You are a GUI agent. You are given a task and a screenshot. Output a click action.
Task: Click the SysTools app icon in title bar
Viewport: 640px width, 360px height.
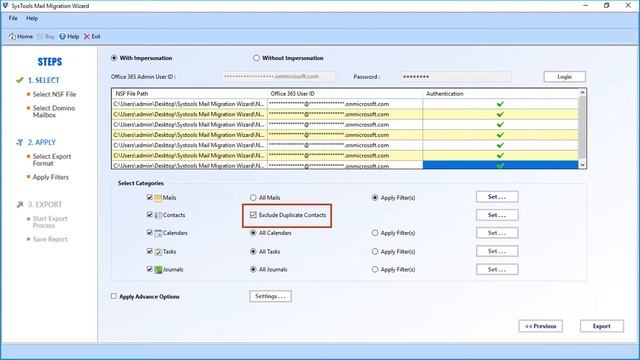pyautogui.click(x=5, y=5)
